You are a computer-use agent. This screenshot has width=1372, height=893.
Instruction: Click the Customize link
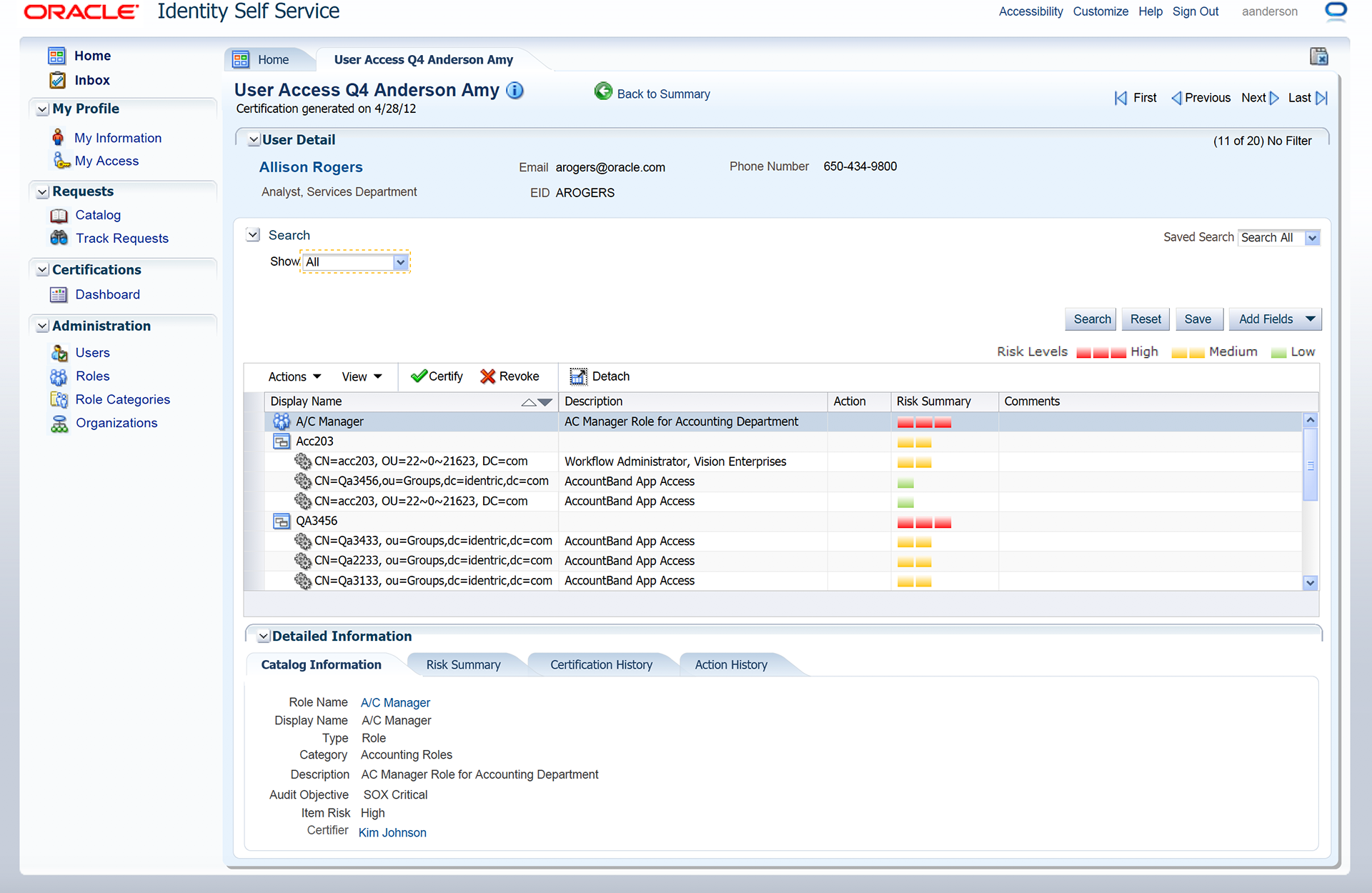pyautogui.click(x=1100, y=11)
